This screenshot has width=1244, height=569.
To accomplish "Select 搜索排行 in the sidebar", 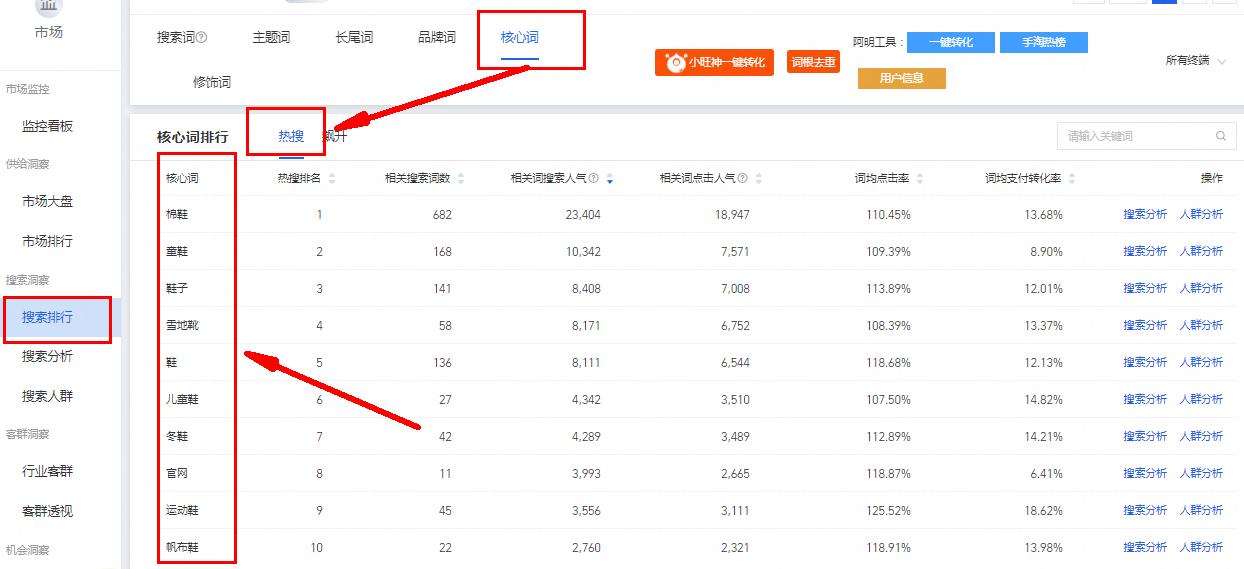I will [x=48, y=317].
